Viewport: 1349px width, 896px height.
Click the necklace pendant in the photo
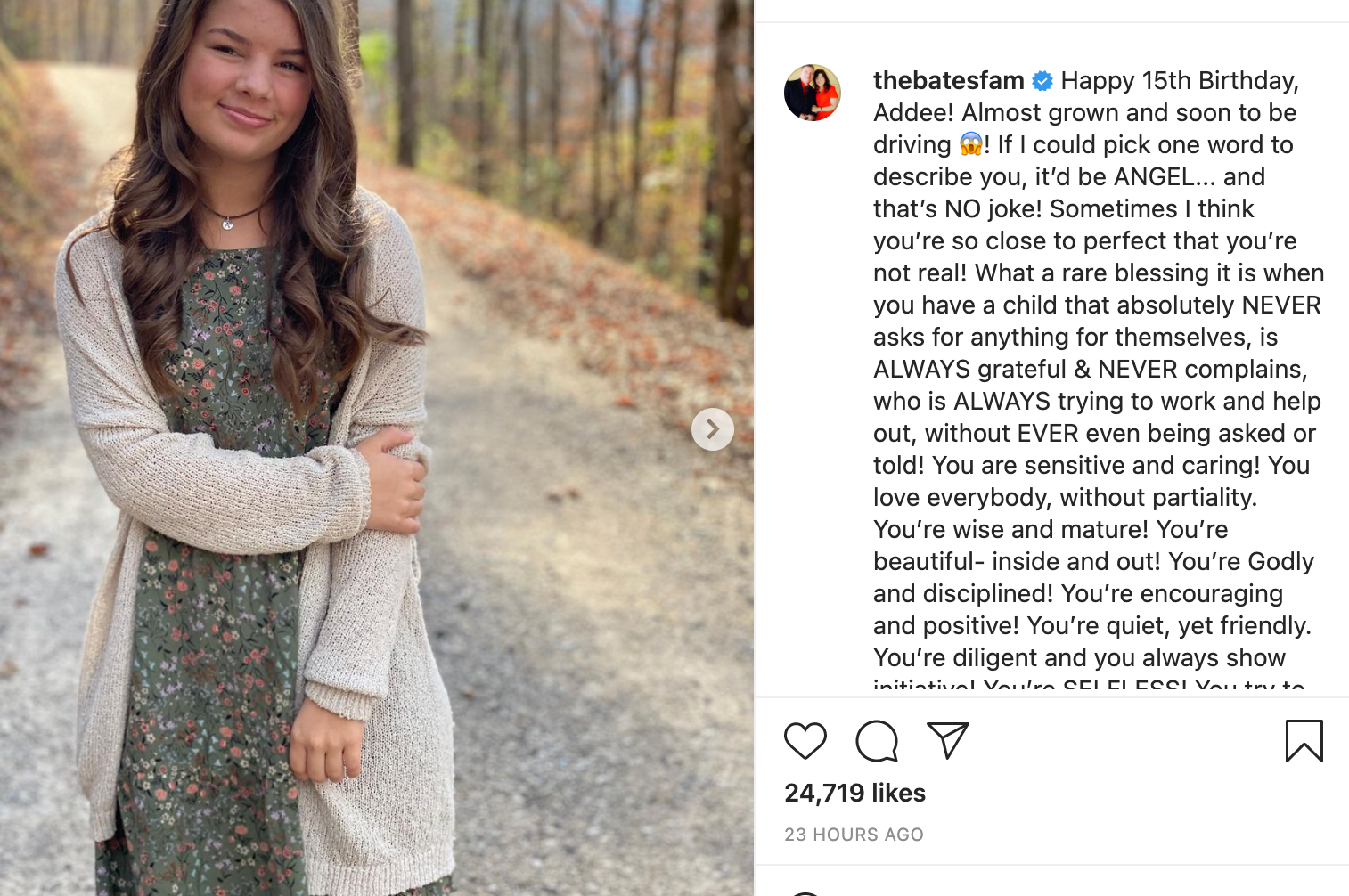click(228, 224)
